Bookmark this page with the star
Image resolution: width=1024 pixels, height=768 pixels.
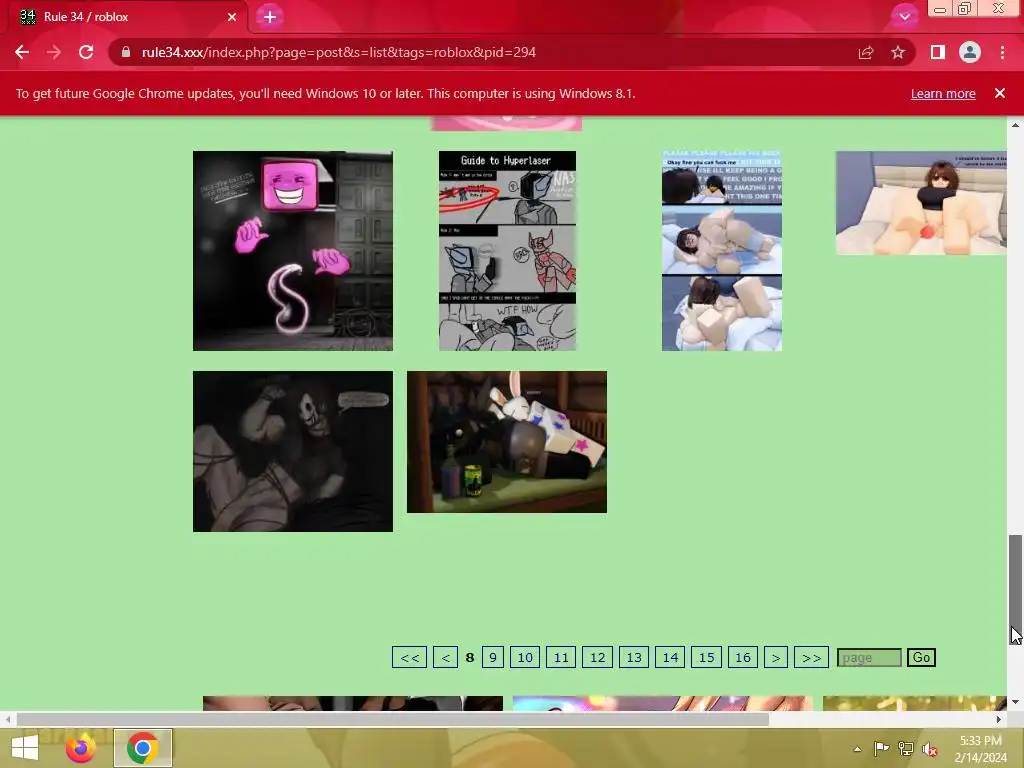click(898, 52)
